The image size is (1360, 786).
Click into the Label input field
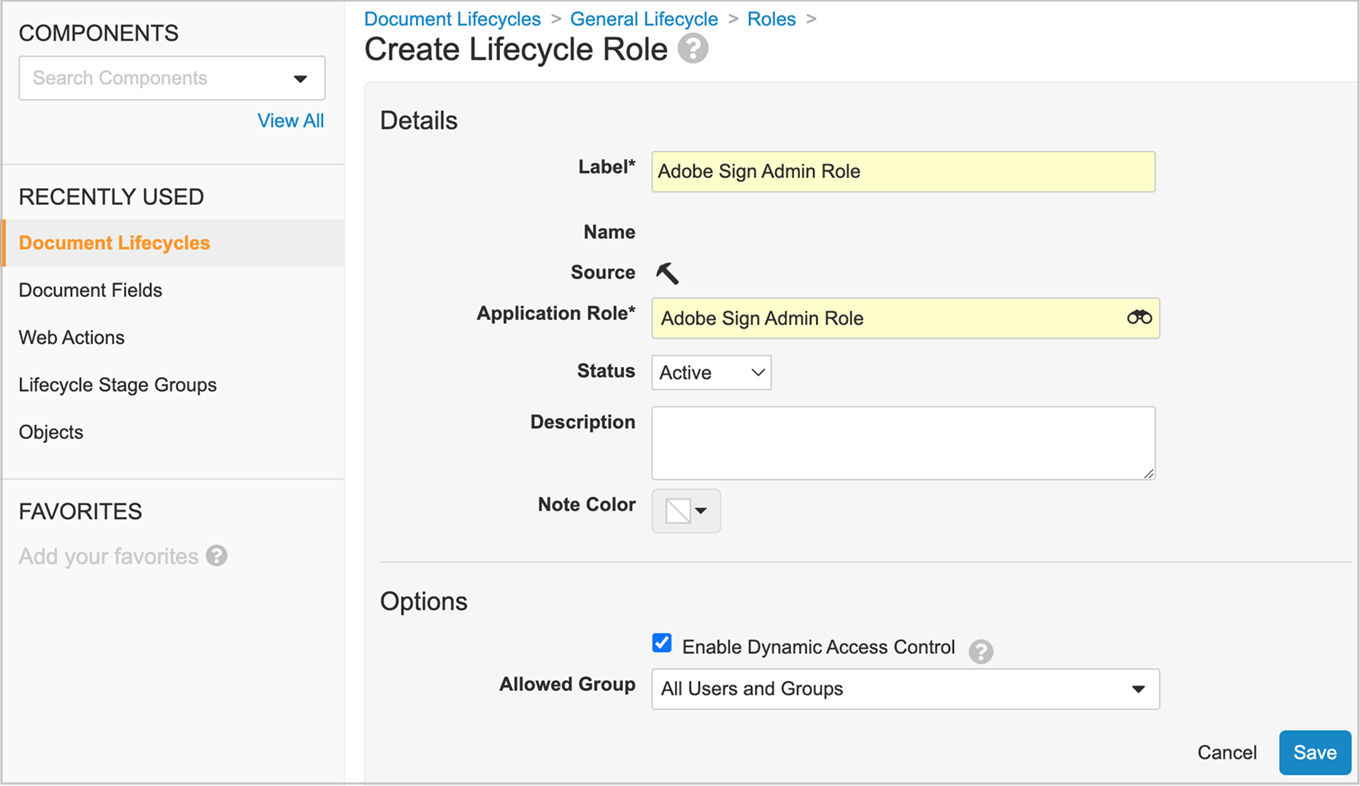903,171
